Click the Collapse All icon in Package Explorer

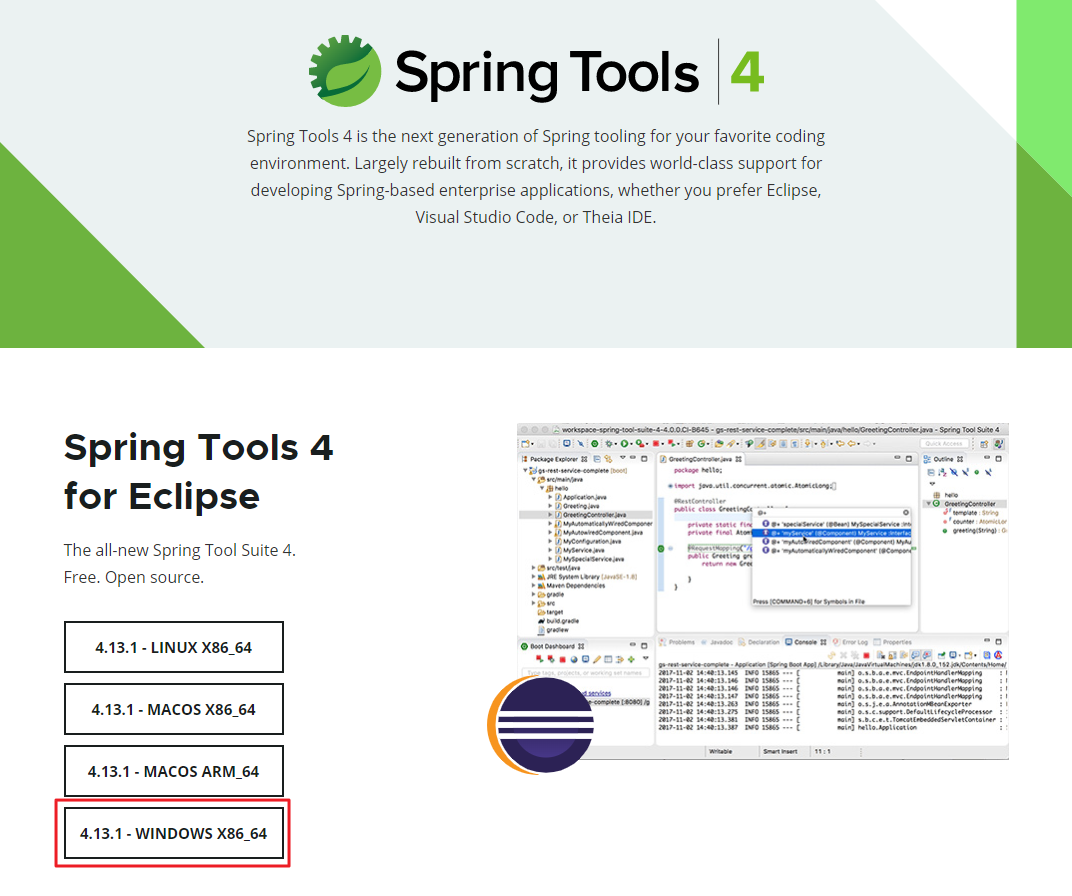pyautogui.click(x=597, y=459)
